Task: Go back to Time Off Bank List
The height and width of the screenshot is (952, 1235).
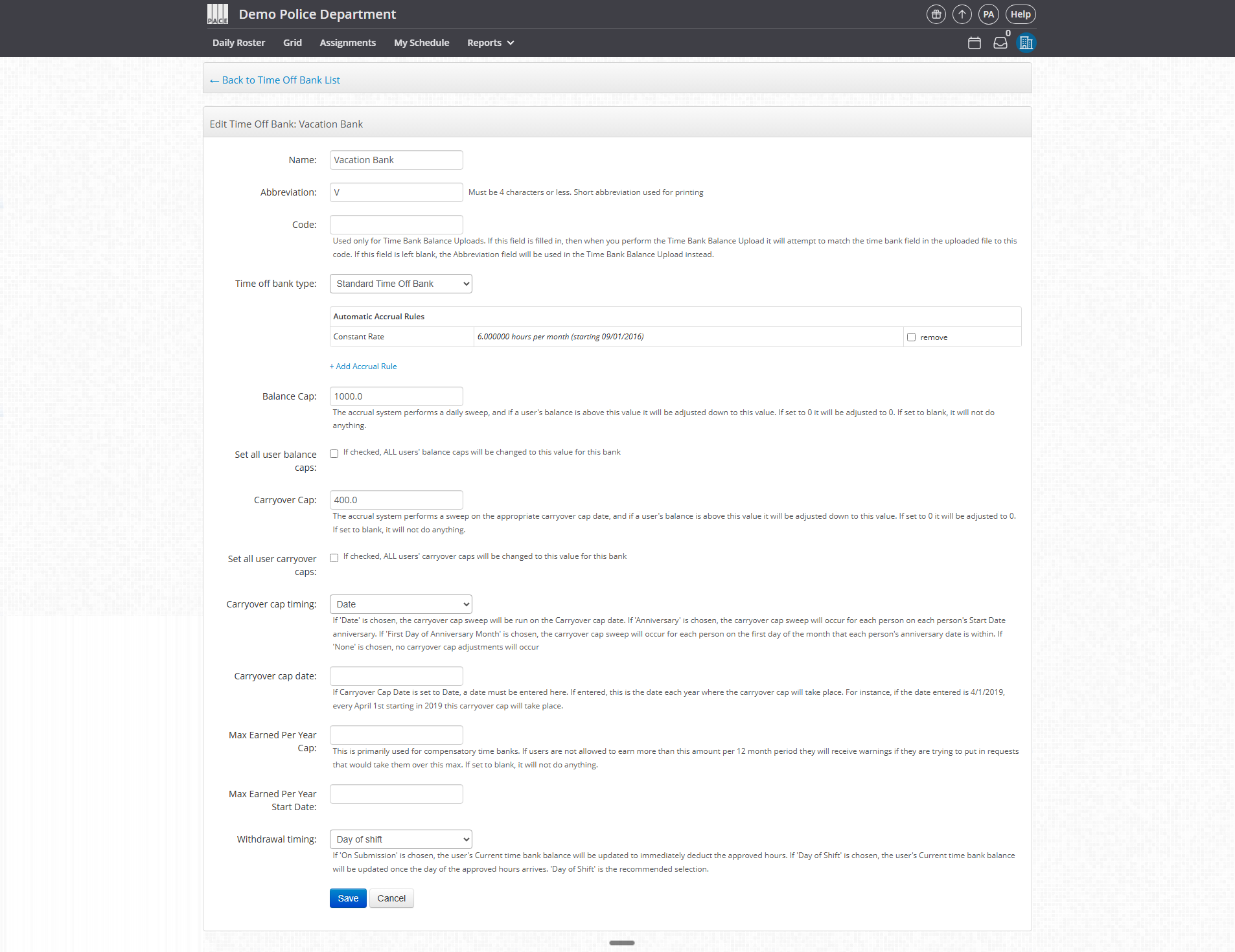Action: point(275,80)
